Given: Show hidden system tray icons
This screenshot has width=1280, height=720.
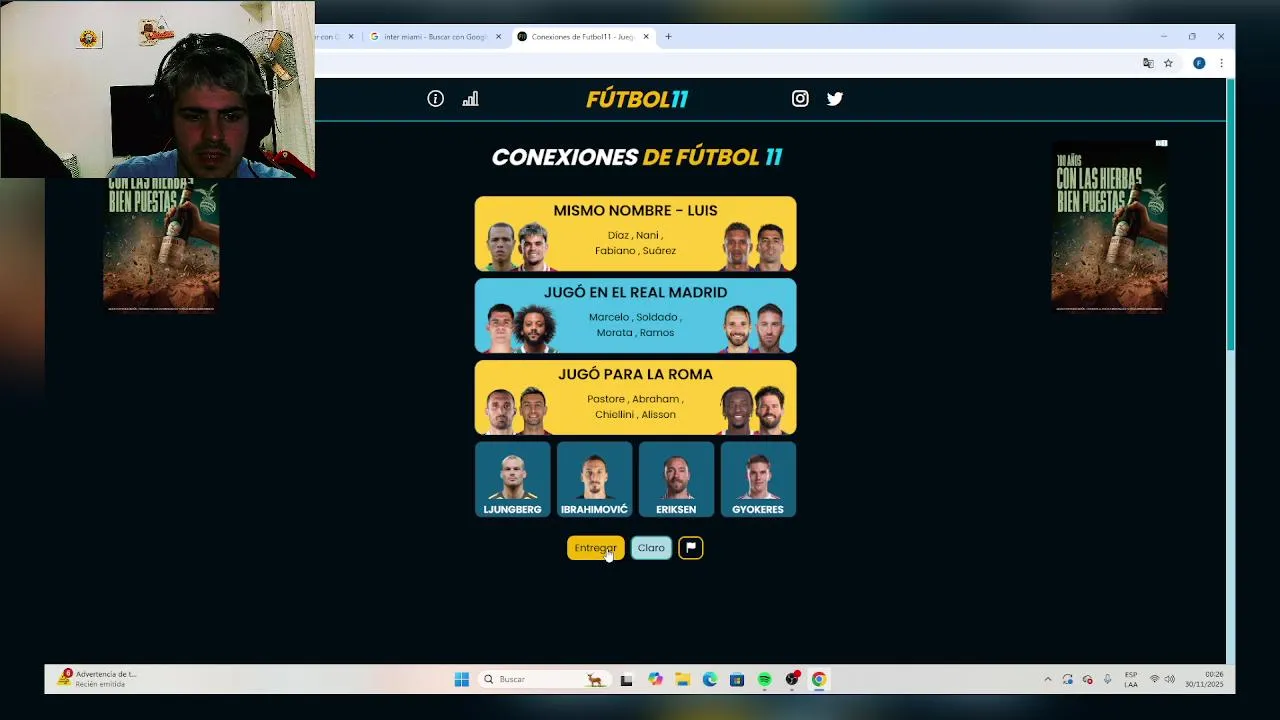Looking at the screenshot, I should pos(1048,679).
